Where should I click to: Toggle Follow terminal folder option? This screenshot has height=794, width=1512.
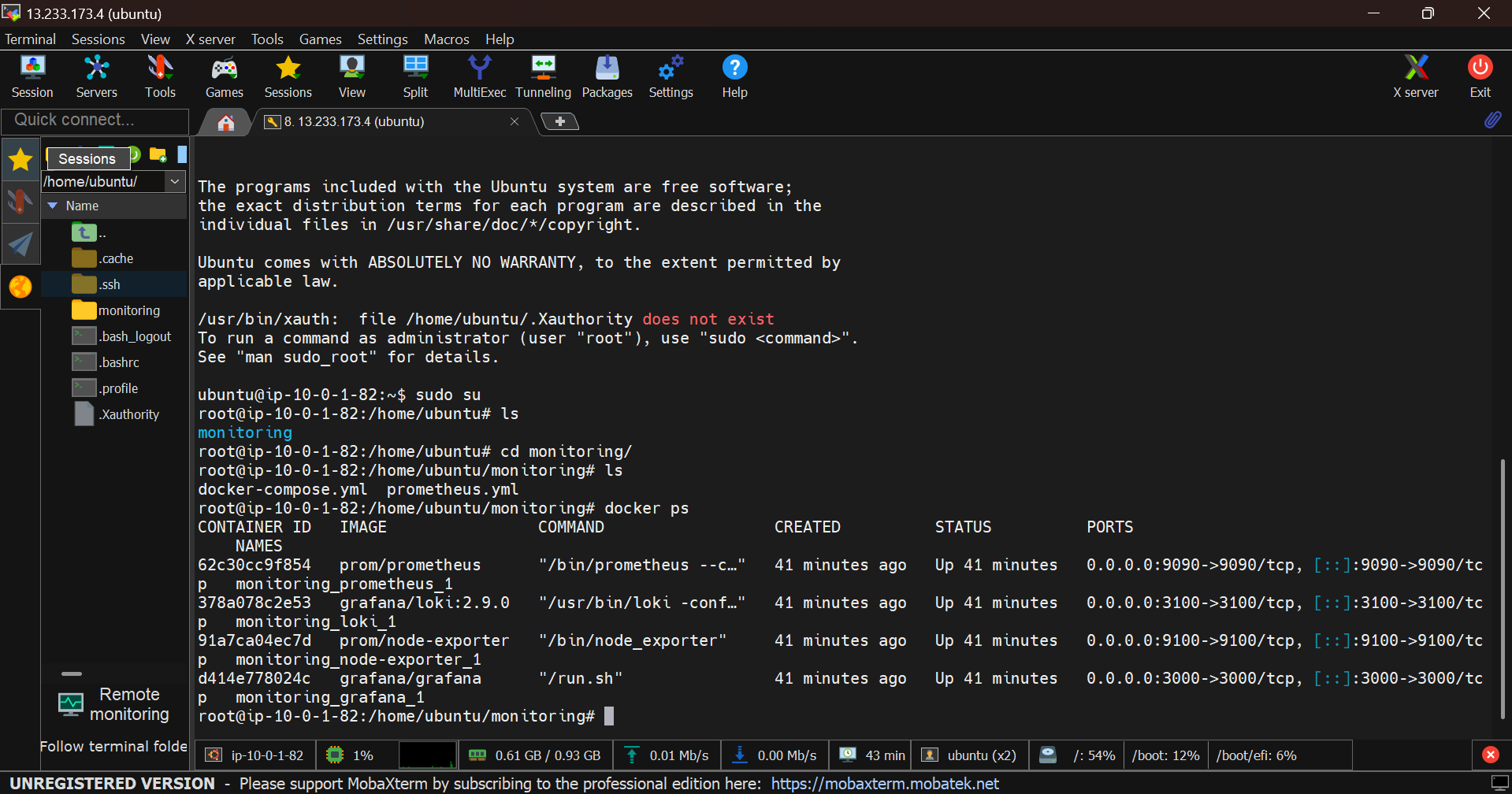[113, 746]
